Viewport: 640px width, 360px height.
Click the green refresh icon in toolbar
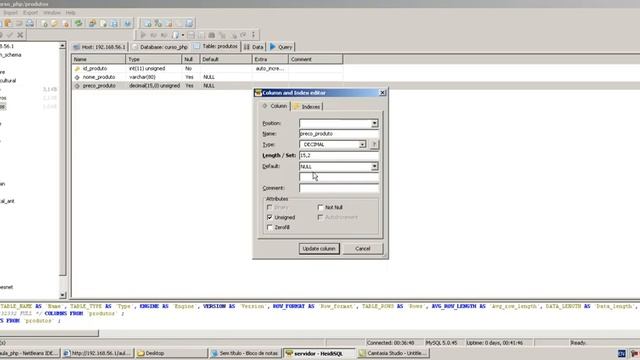[78, 23]
